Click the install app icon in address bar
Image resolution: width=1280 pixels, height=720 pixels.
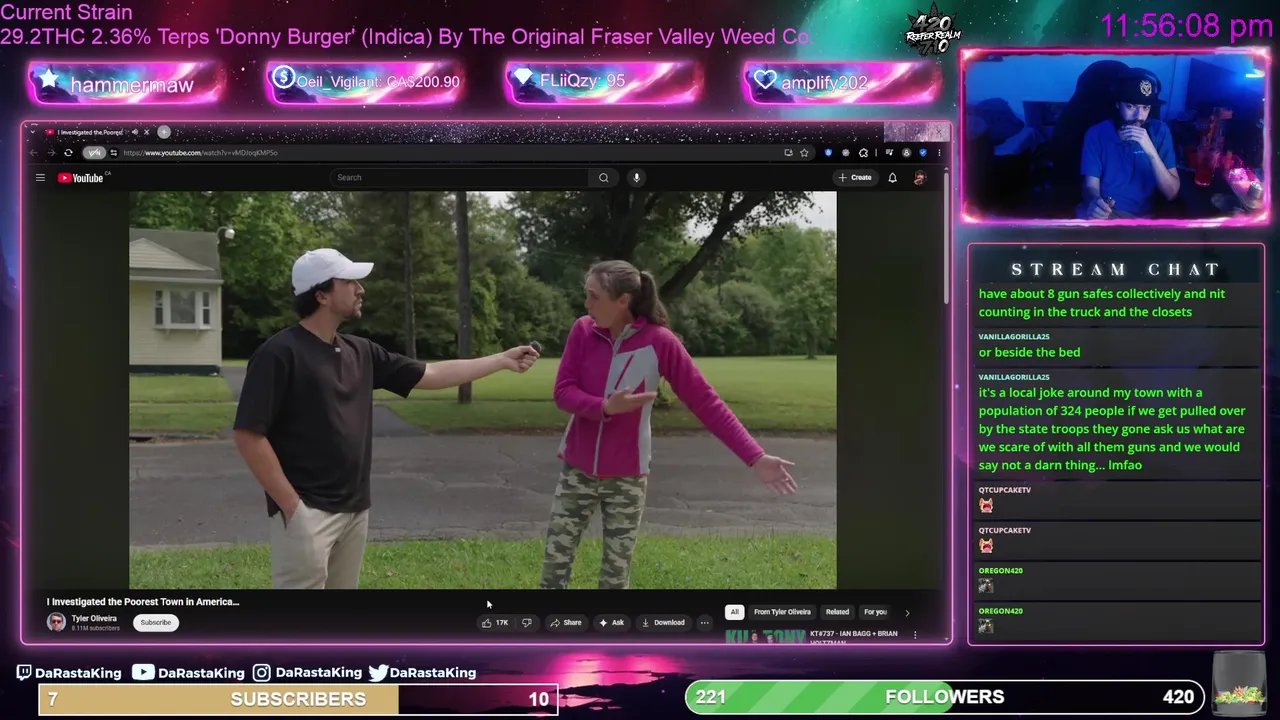click(x=788, y=153)
